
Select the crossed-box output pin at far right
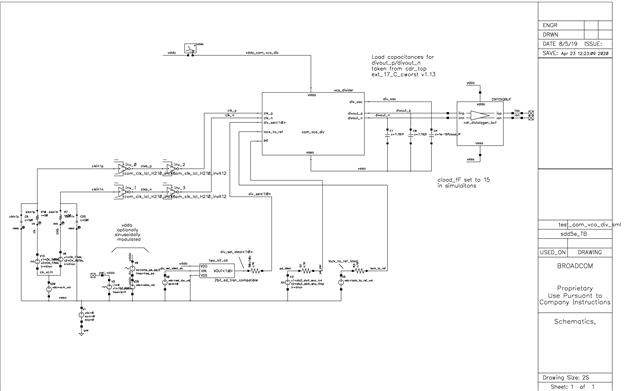[531, 116]
